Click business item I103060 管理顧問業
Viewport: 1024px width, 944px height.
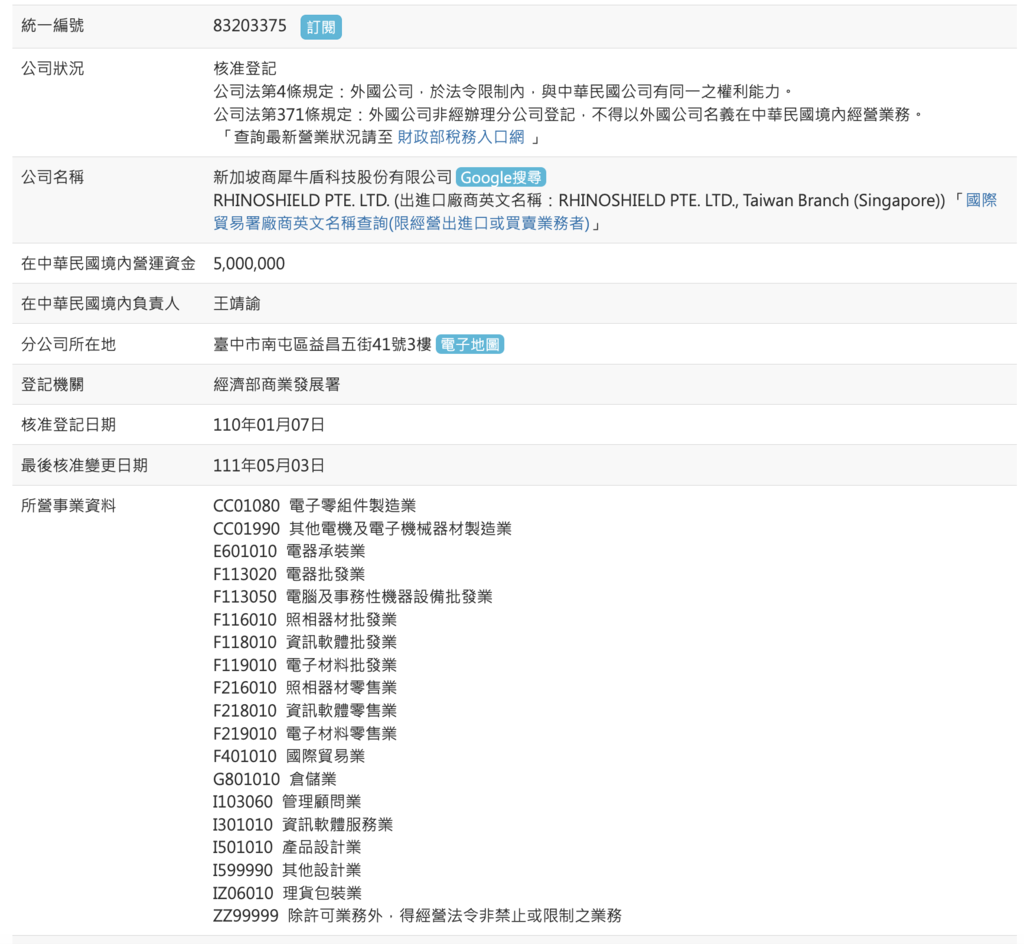(x=287, y=802)
